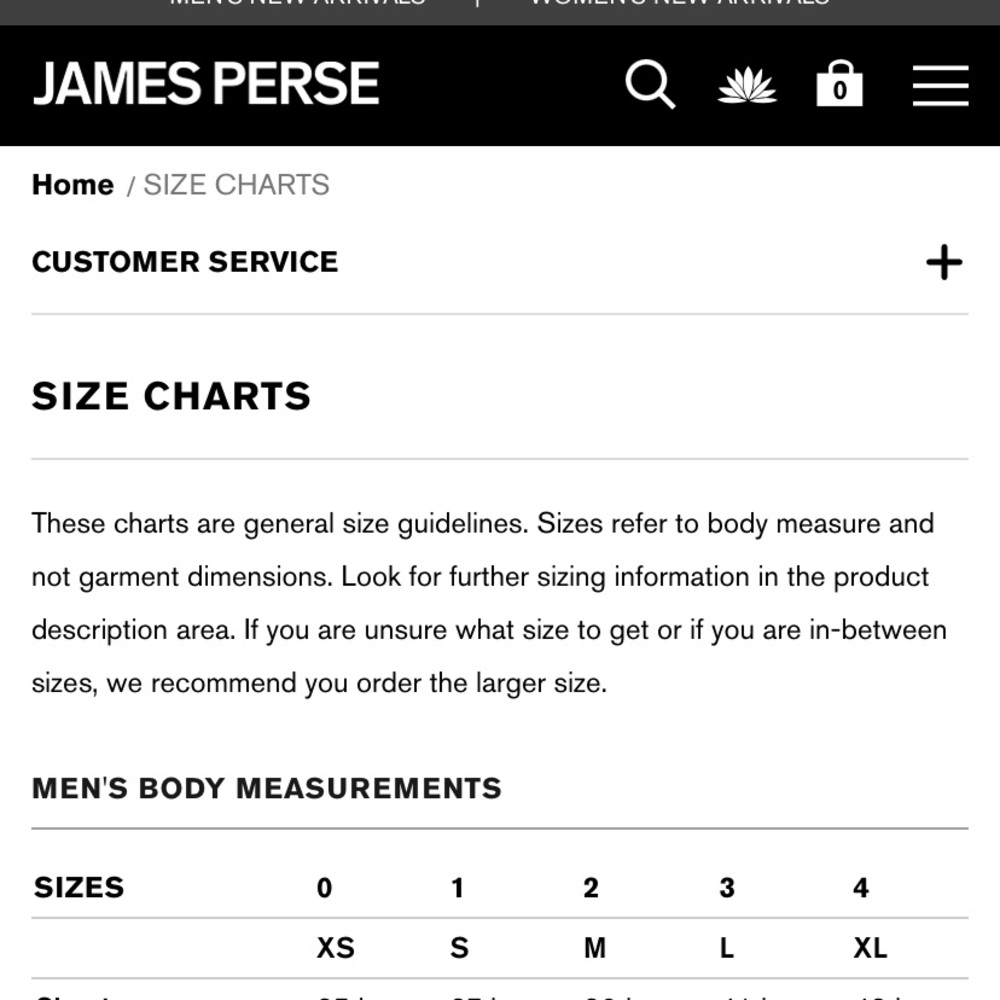Click the SIZES row header
1000x1000 pixels.
(x=79, y=887)
